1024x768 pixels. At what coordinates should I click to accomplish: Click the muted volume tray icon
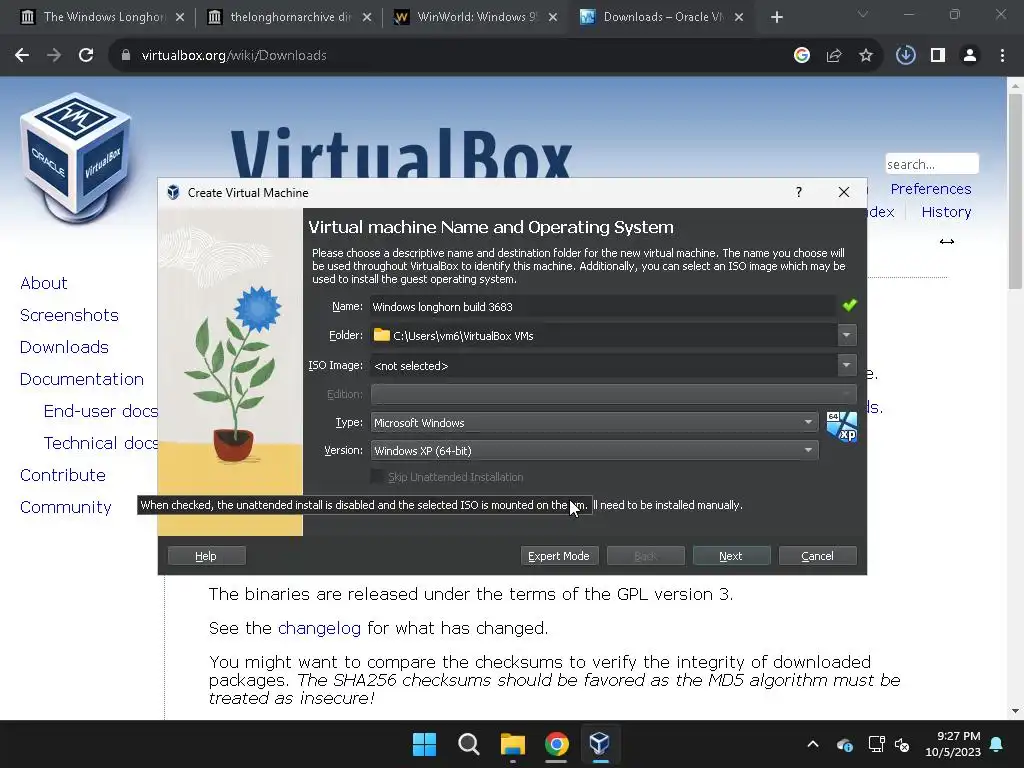click(x=903, y=744)
